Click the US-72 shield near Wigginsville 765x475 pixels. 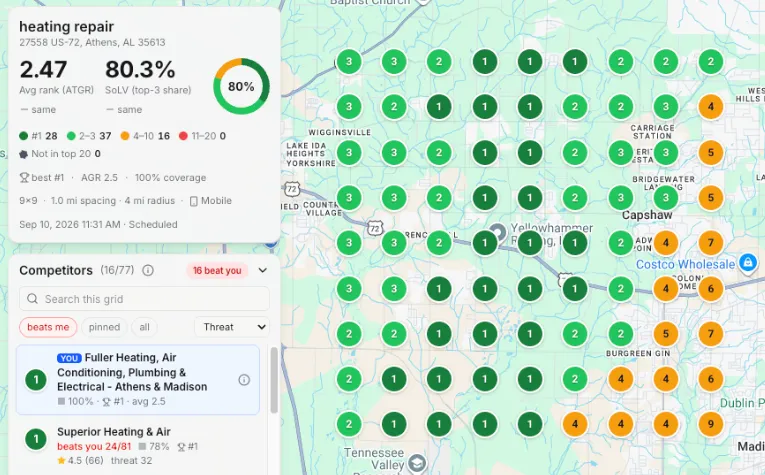(x=292, y=189)
